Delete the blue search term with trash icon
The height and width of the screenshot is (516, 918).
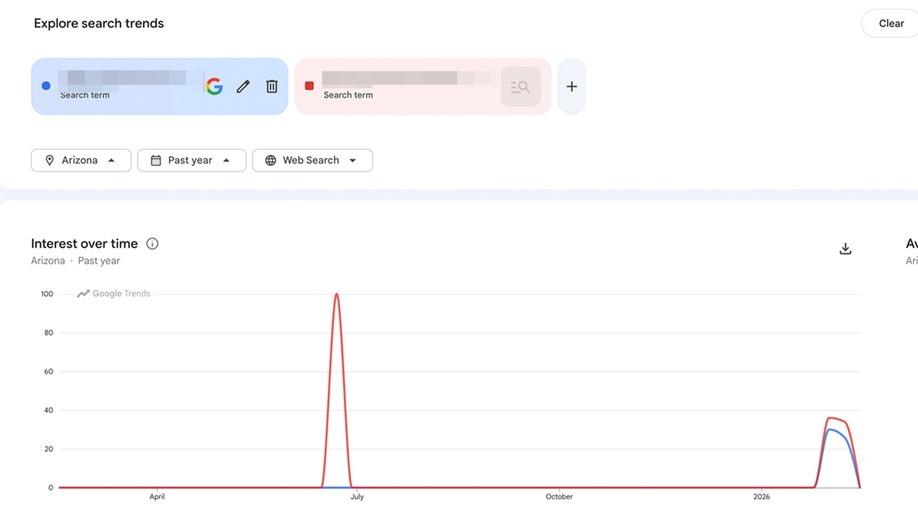click(272, 87)
